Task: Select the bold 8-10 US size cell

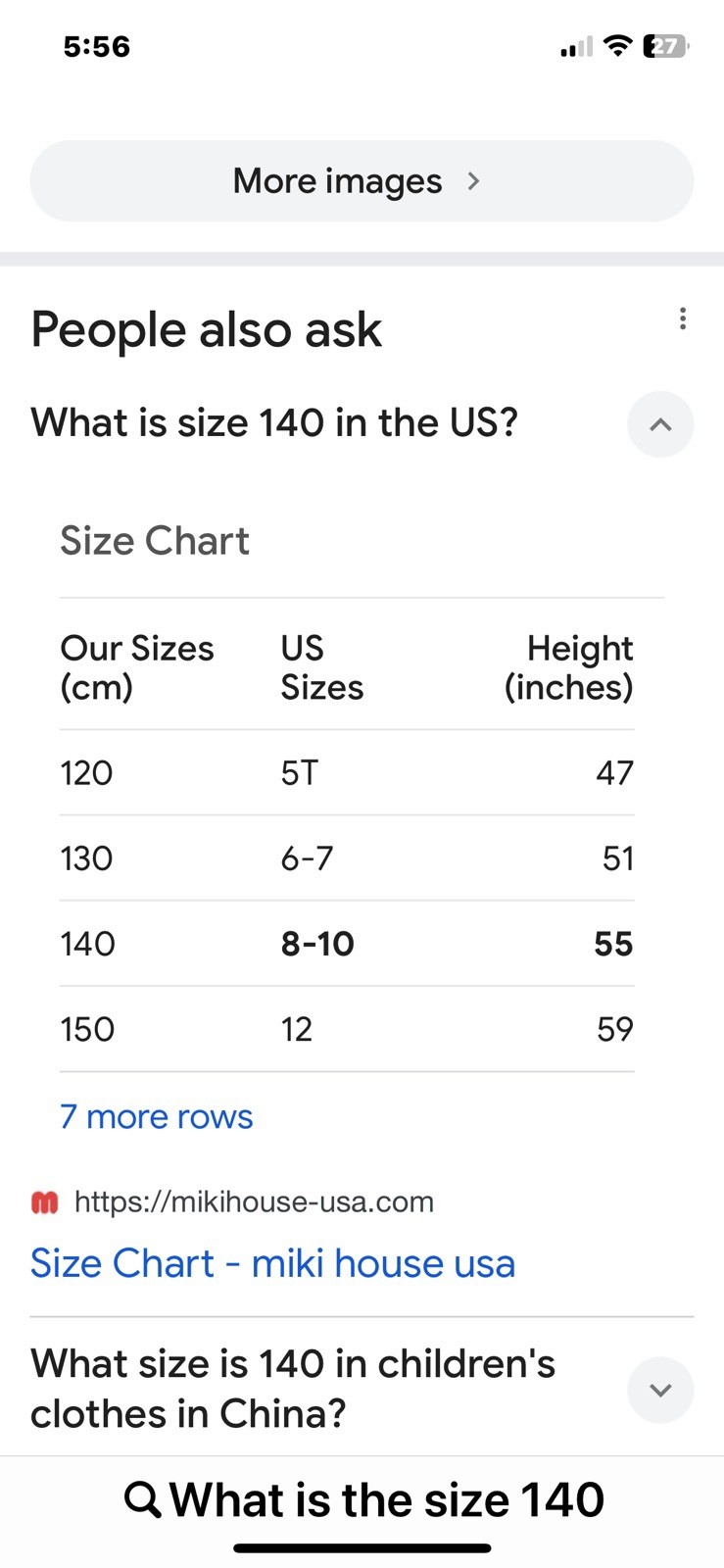Action: click(x=317, y=944)
